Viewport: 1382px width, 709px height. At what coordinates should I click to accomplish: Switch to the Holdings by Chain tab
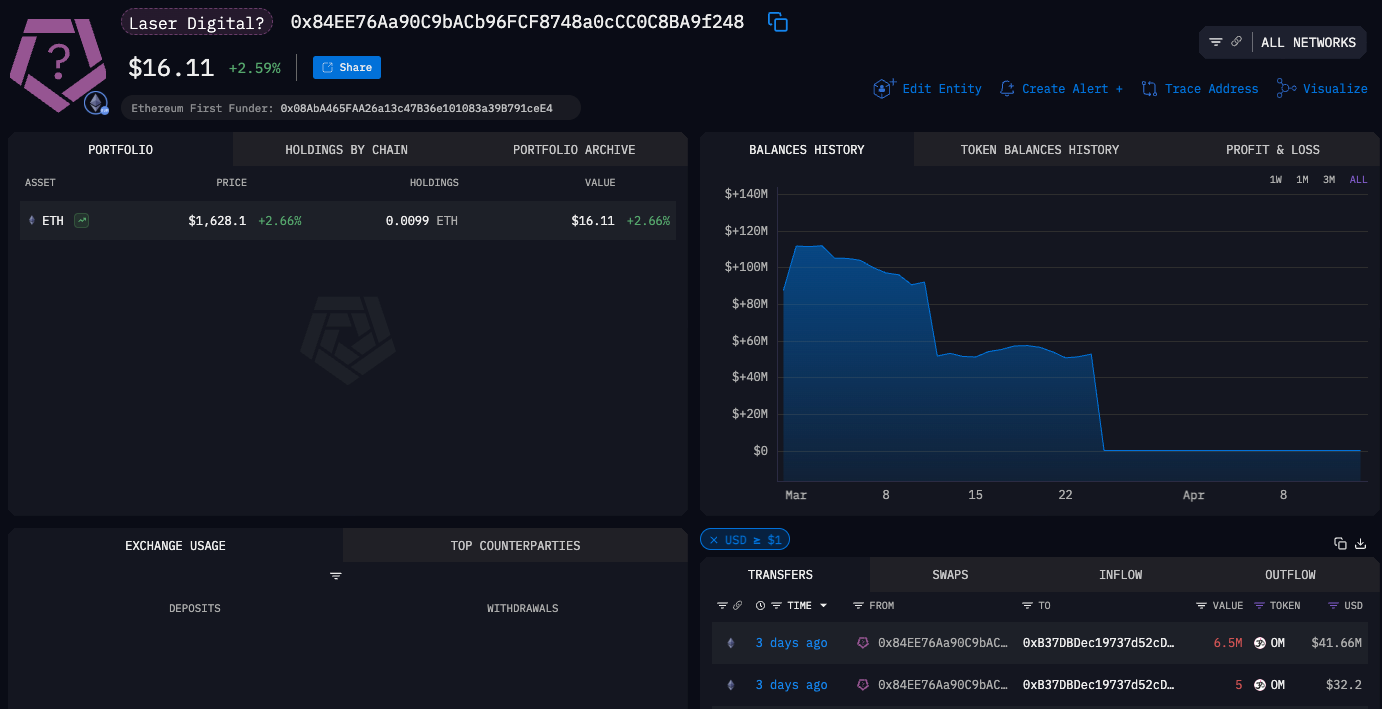[x=347, y=149]
